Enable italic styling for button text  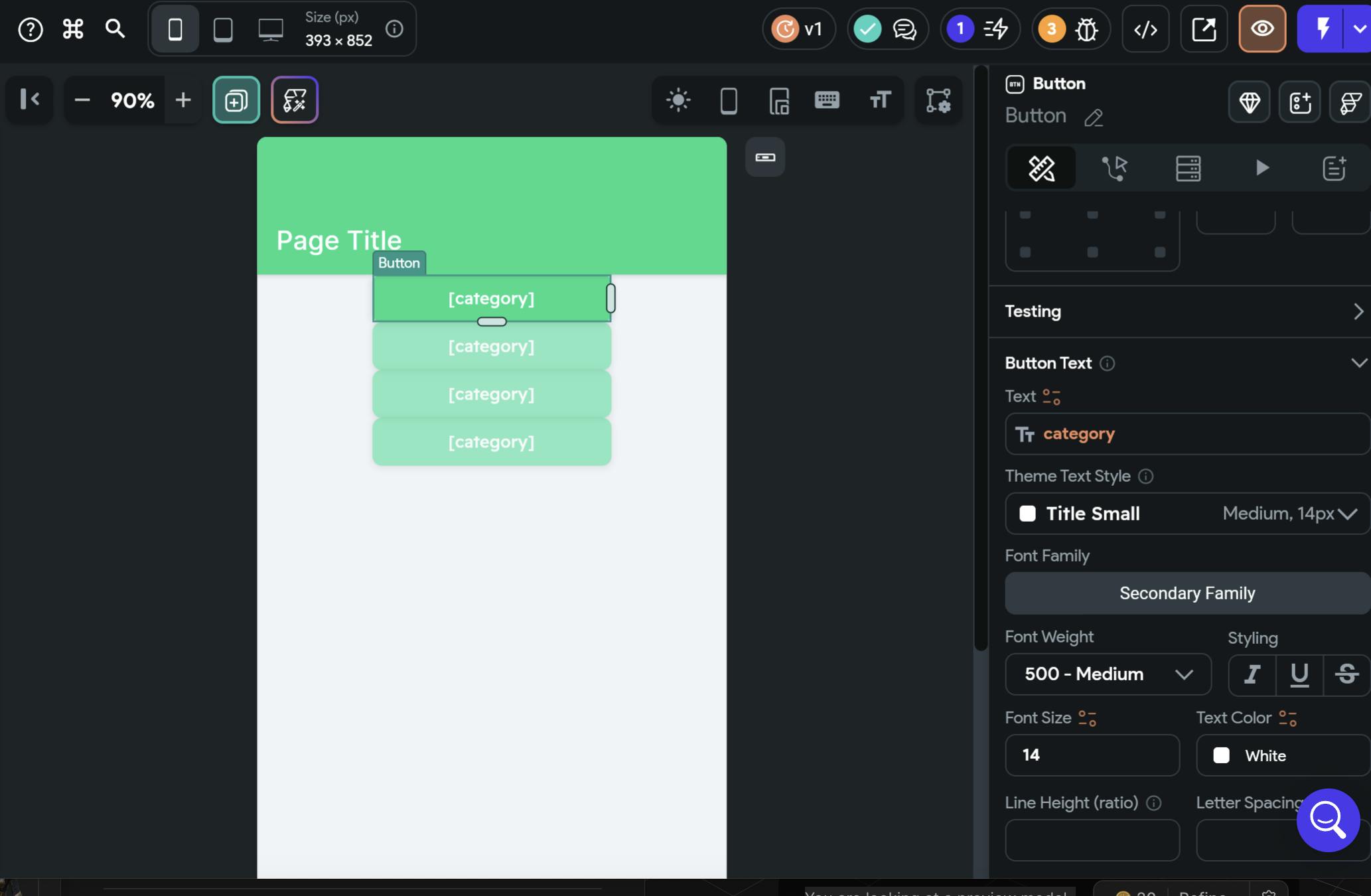tap(1251, 674)
